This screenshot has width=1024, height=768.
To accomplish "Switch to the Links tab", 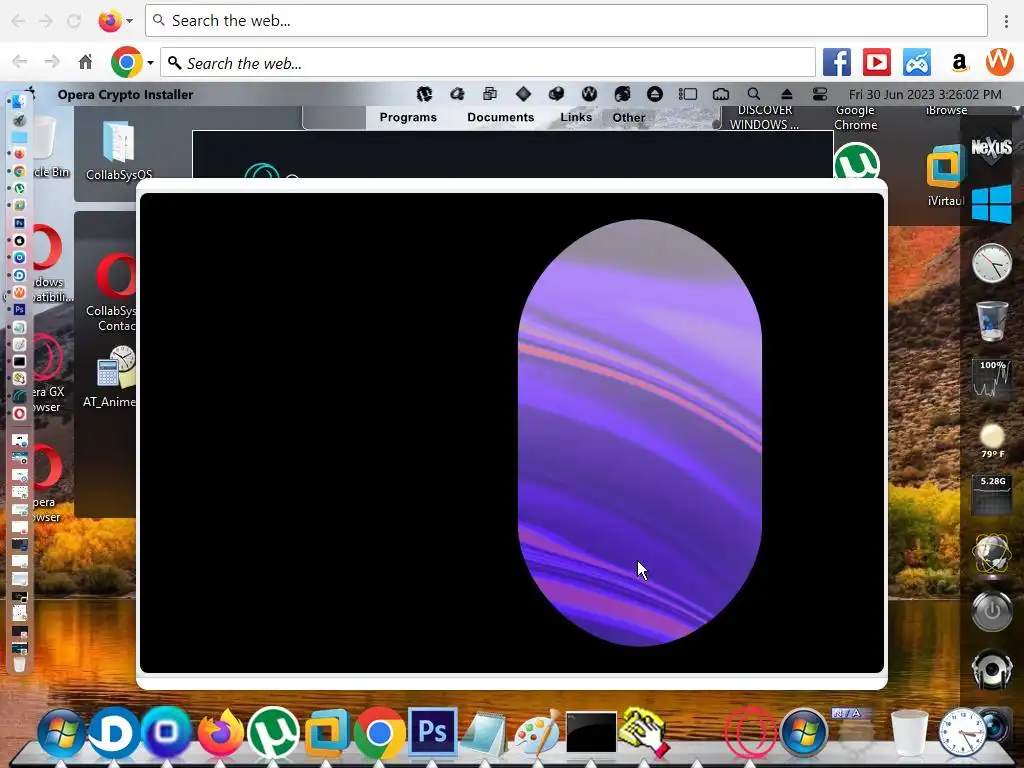I will point(576,118).
